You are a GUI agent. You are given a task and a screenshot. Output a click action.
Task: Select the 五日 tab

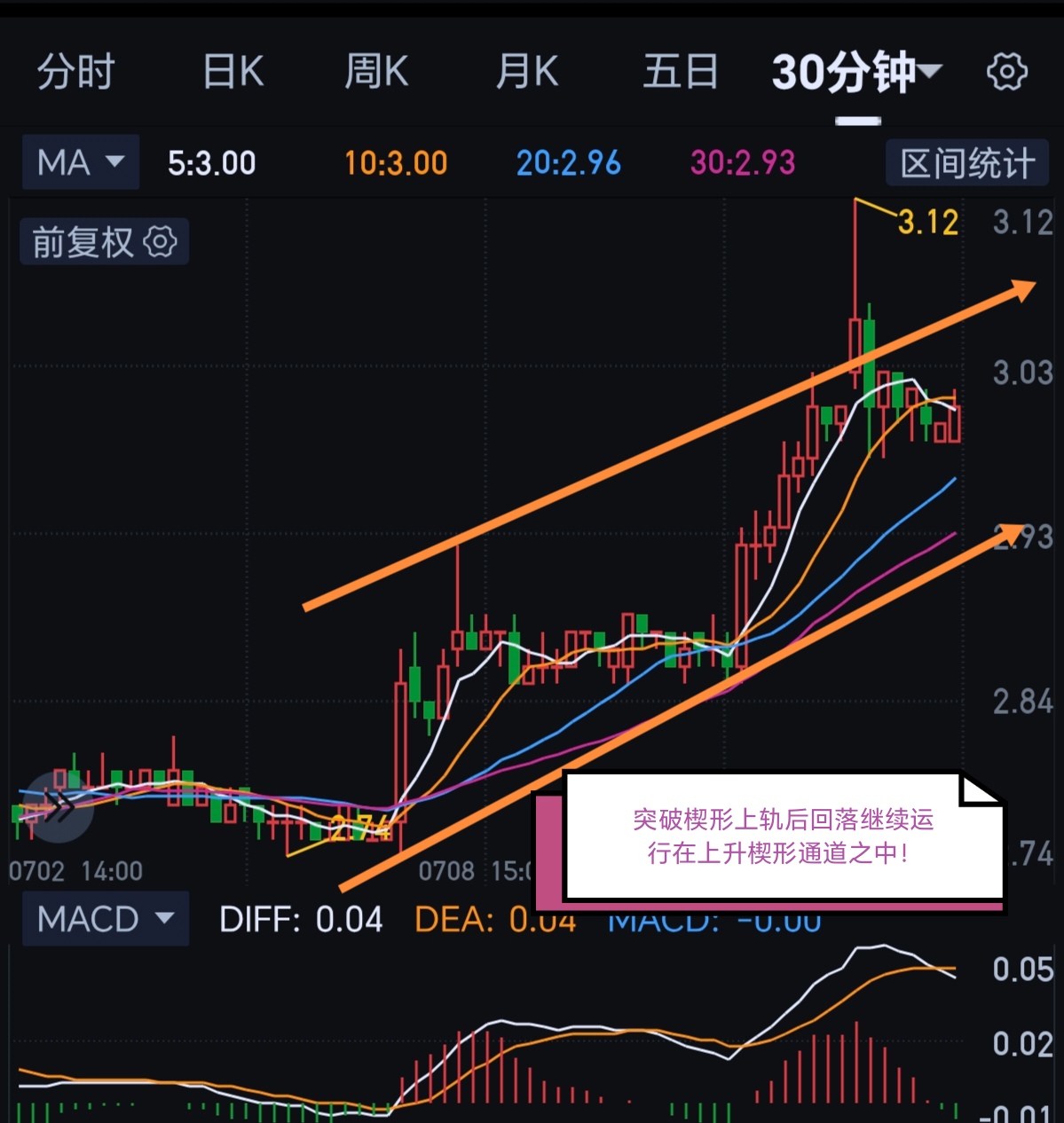[x=681, y=72]
